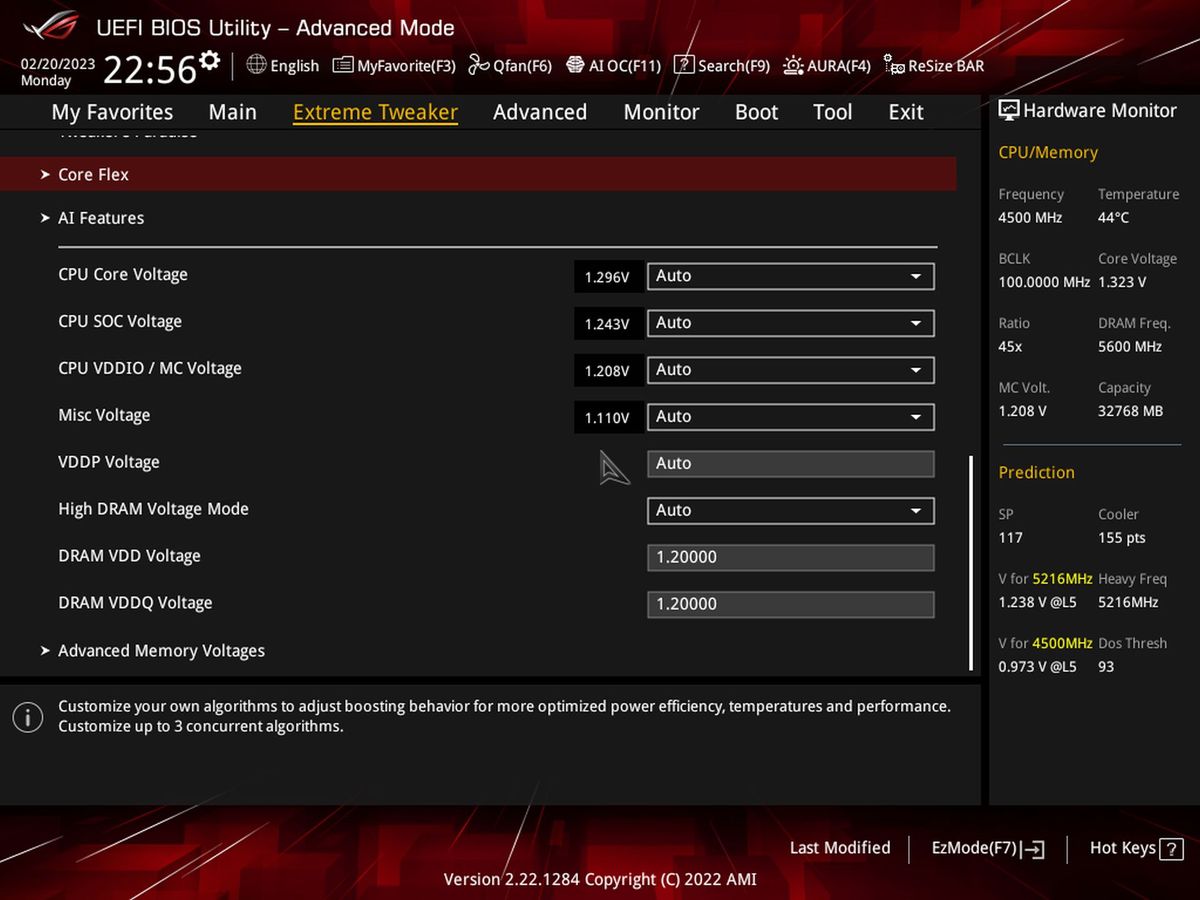Open date and time settings gear
Screen dimensions: 1200x900
click(209, 61)
